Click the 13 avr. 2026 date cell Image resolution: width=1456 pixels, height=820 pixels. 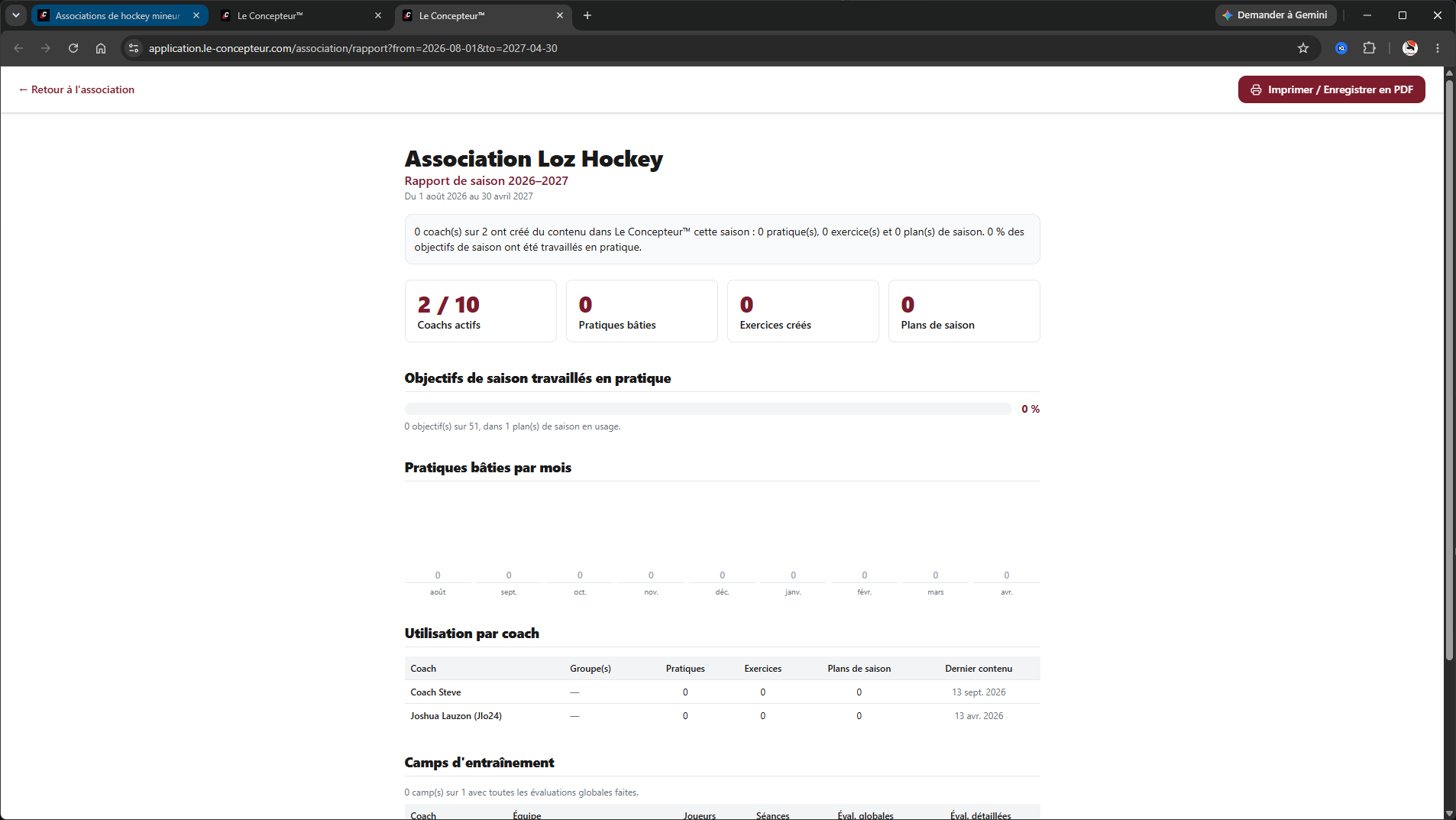979,716
